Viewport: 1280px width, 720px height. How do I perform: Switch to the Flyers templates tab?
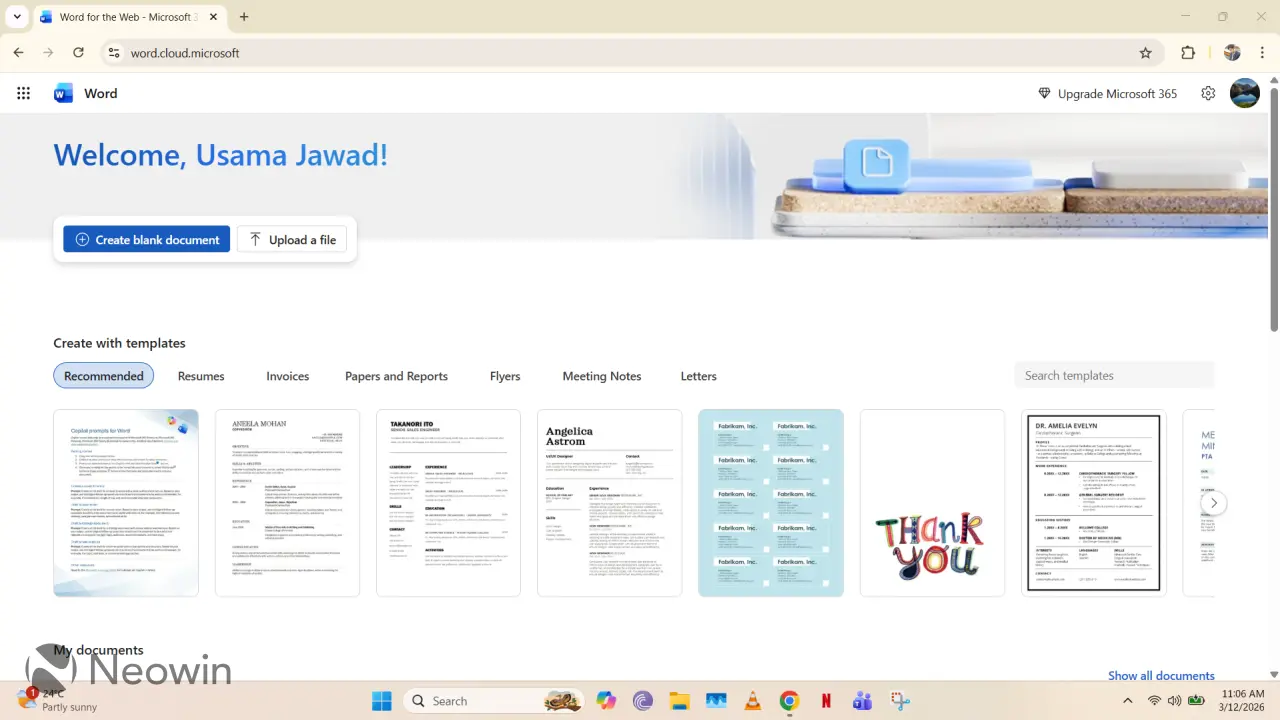tap(505, 376)
